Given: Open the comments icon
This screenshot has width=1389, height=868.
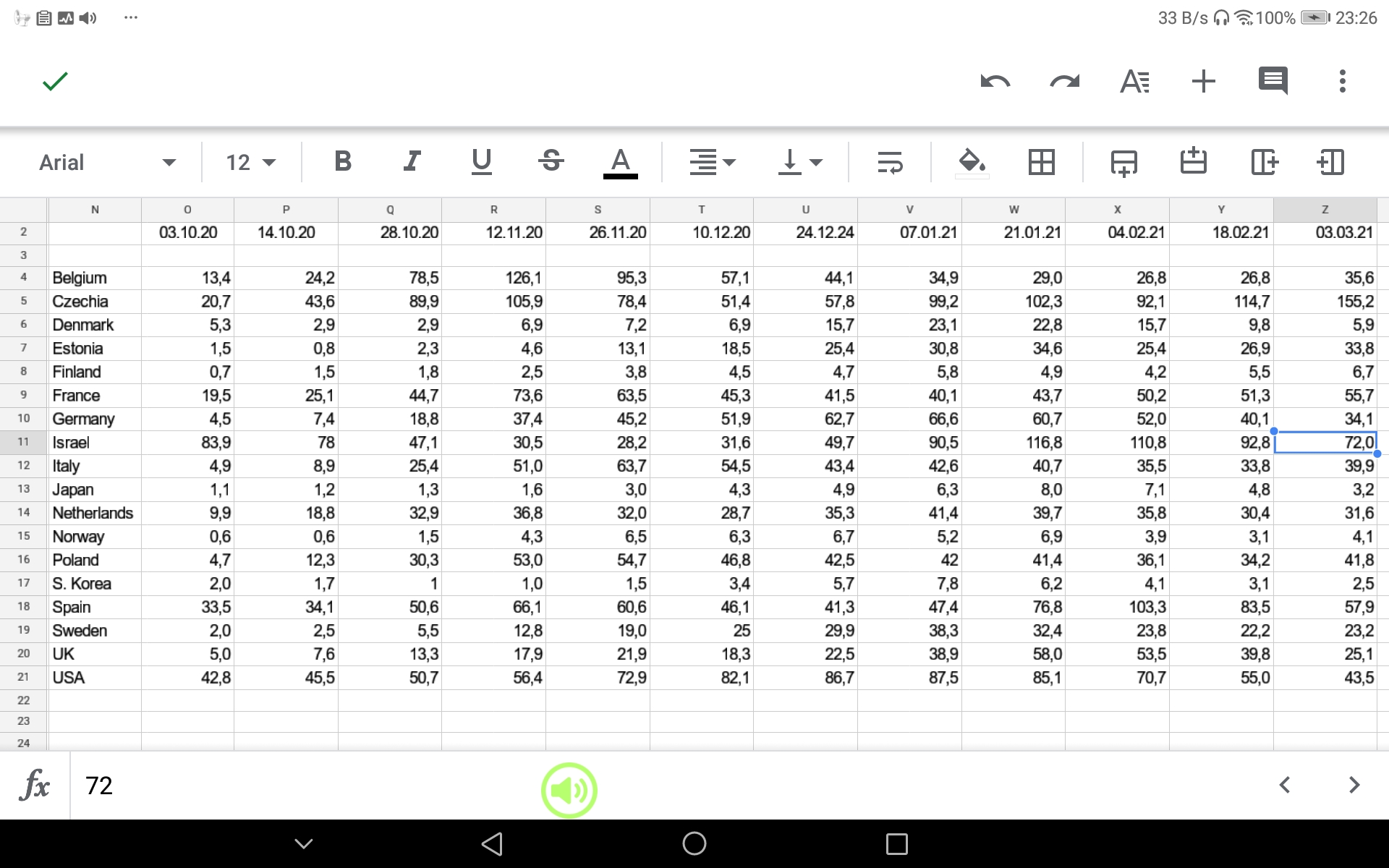Looking at the screenshot, I should click(1273, 81).
